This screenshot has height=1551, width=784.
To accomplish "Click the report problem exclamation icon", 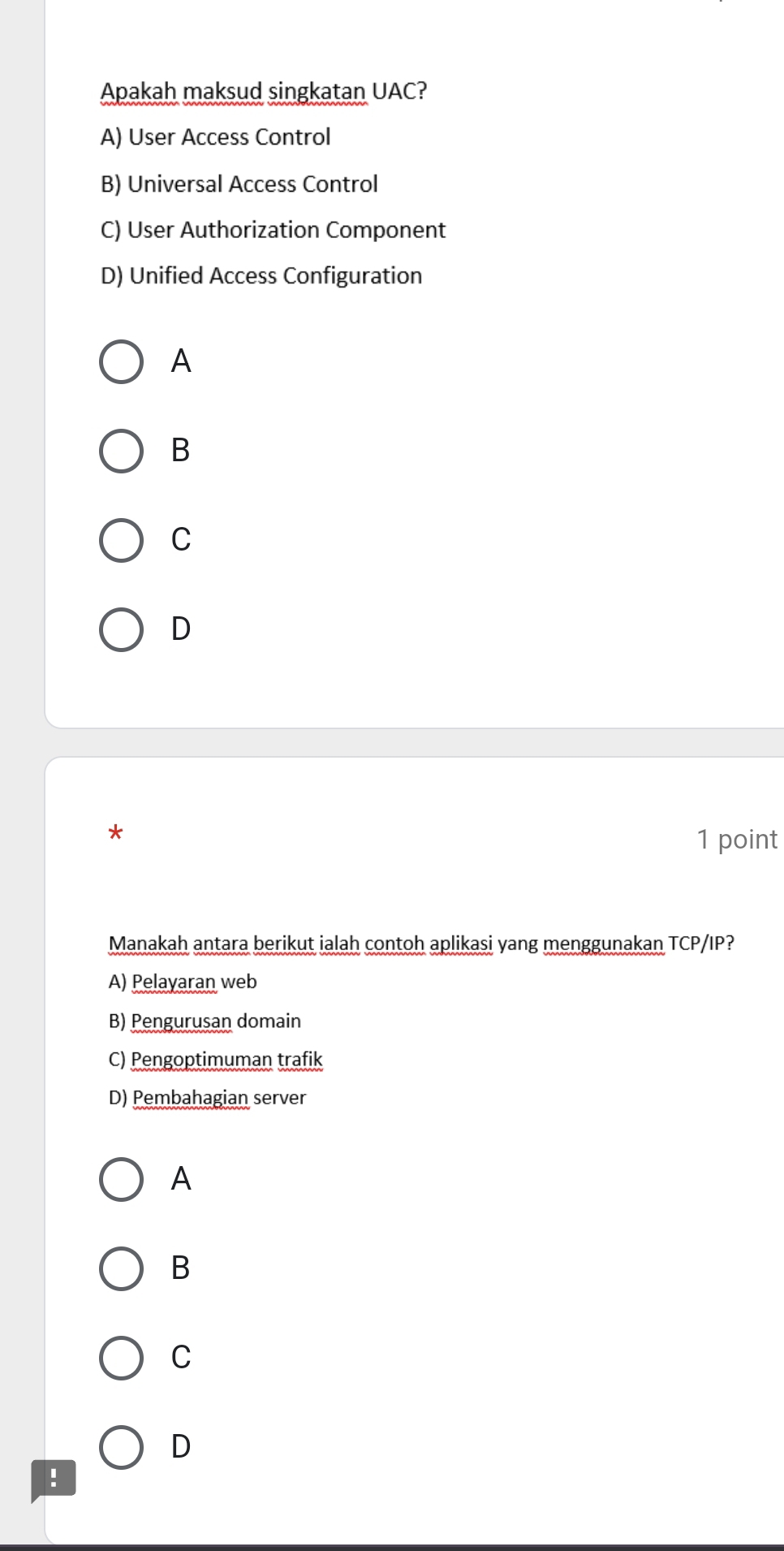I will (x=53, y=1480).
